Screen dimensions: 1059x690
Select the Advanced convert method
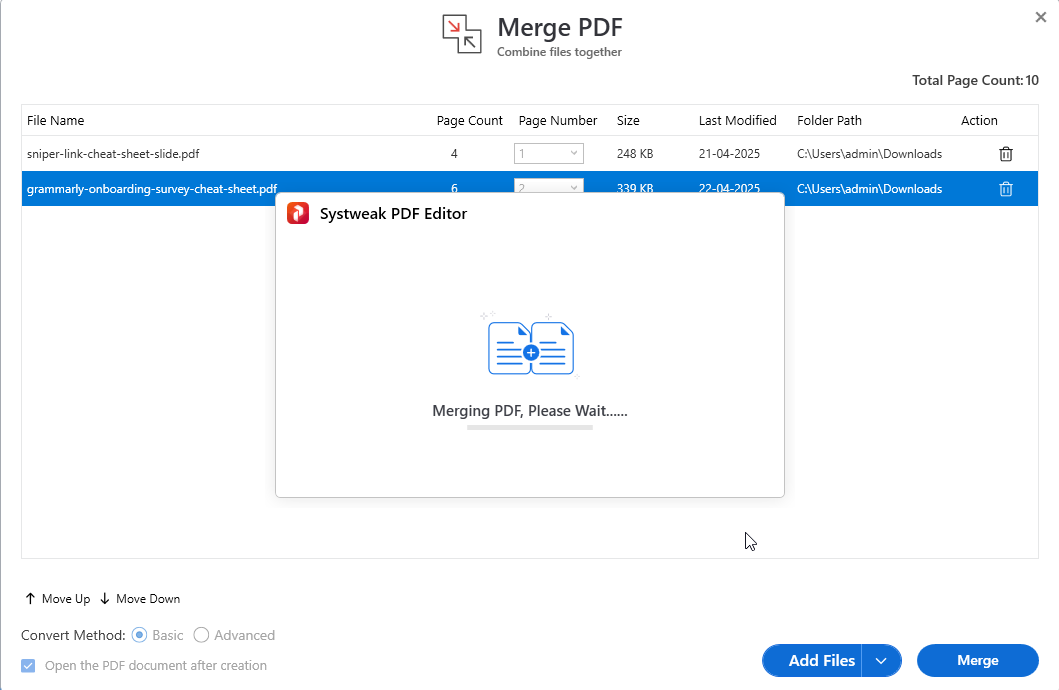(x=201, y=635)
